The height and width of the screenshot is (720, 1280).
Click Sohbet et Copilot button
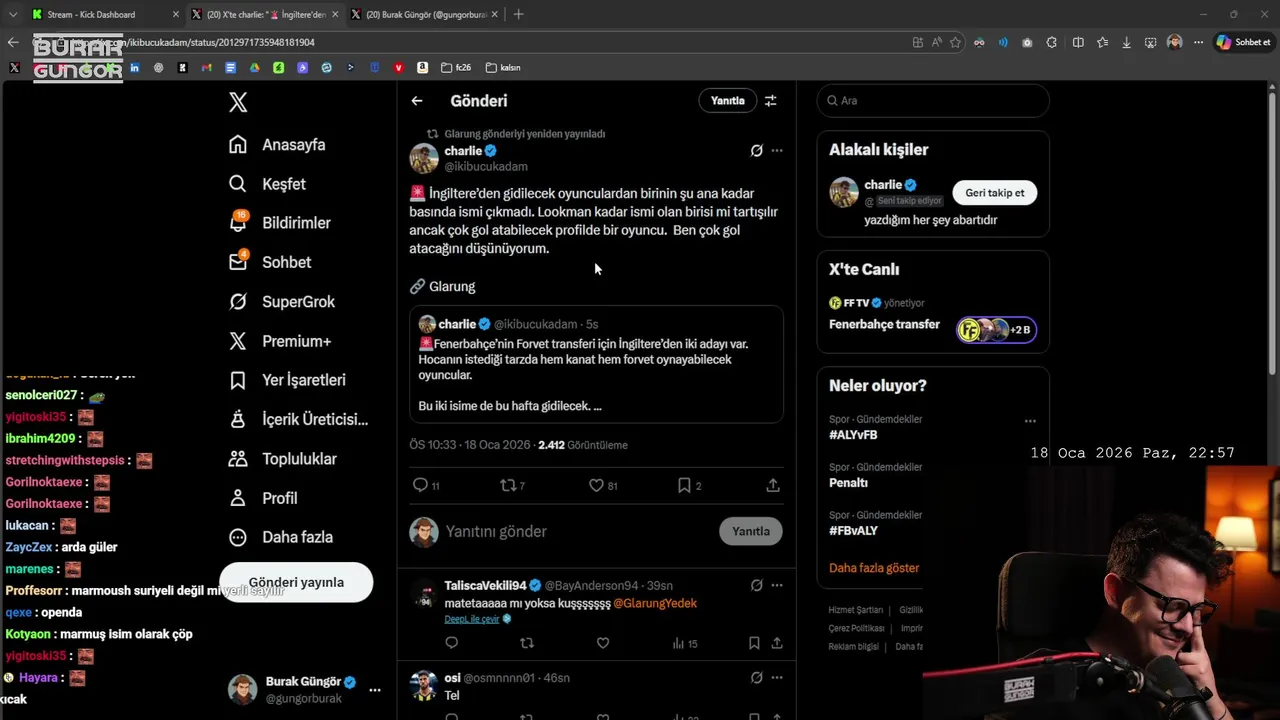(x=1243, y=42)
